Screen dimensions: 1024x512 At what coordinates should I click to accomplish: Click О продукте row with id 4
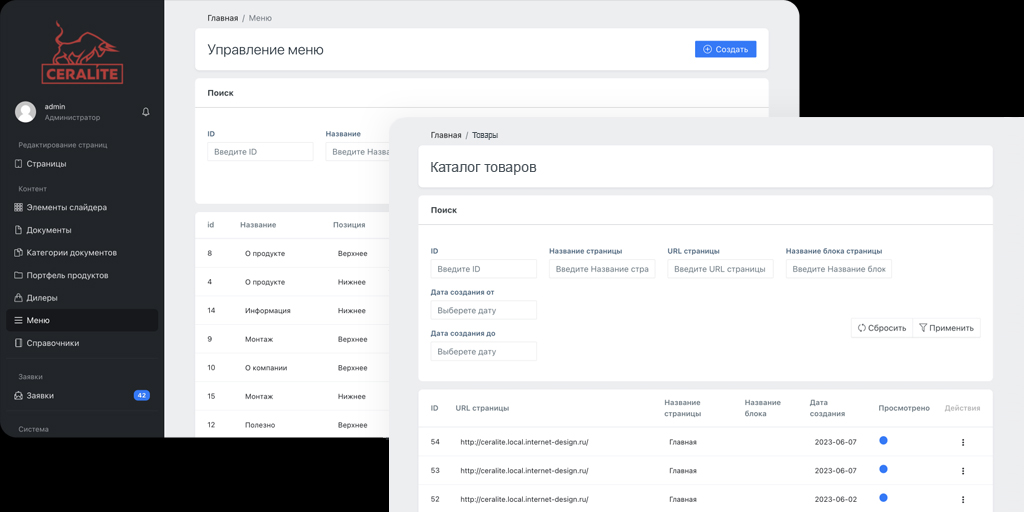pyautogui.click(x=265, y=282)
